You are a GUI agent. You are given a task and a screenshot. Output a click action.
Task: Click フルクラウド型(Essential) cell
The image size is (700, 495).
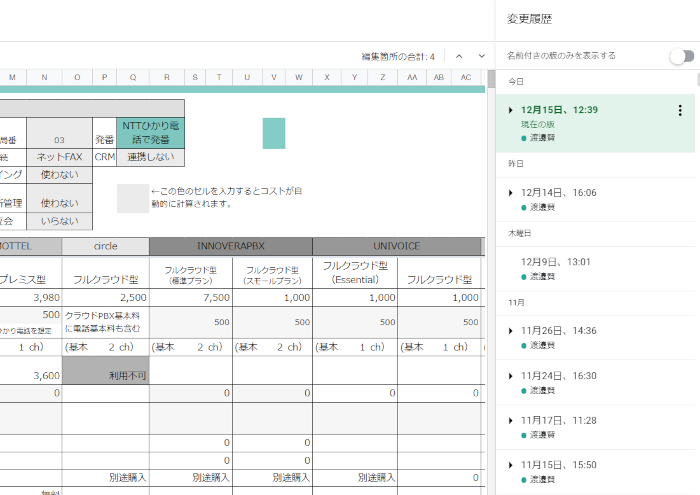click(x=355, y=272)
